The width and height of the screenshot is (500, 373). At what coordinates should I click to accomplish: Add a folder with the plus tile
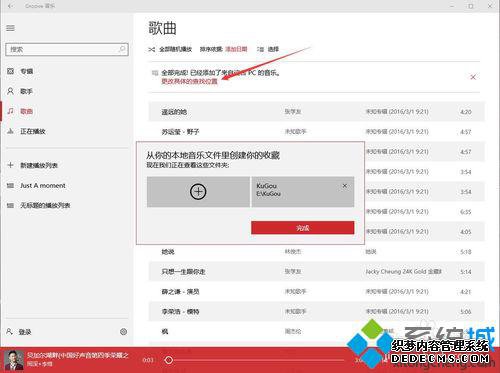(198, 192)
